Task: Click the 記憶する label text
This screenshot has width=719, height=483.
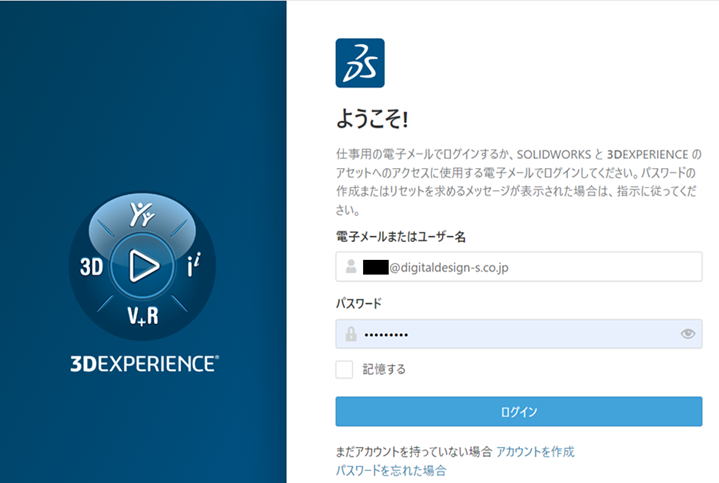Action: tap(384, 369)
